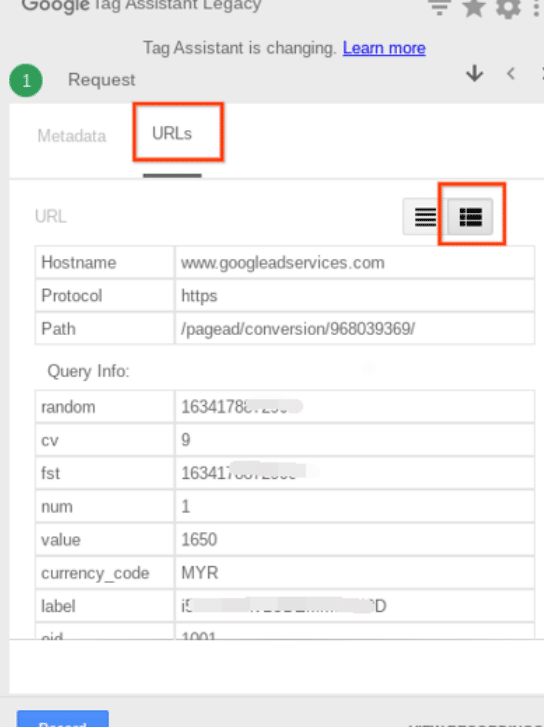
Task: Click the cv parameter label
Action: click(50, 440)
